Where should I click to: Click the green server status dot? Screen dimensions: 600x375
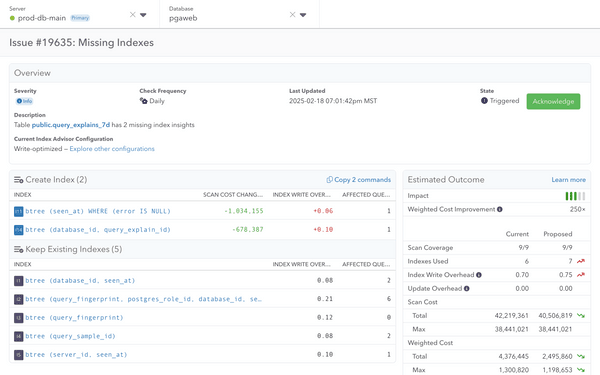[x=12, y=18]
